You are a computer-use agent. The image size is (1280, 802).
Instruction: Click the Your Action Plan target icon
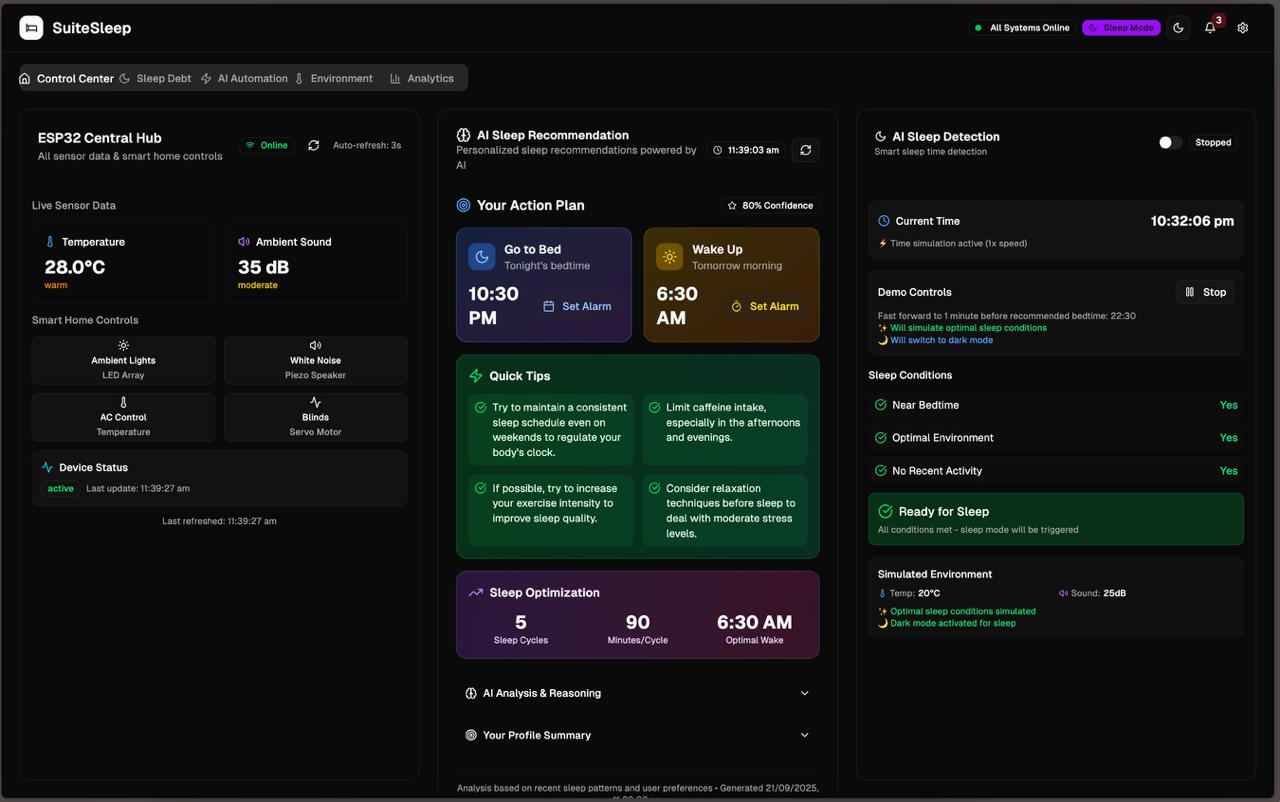[463, 205]
